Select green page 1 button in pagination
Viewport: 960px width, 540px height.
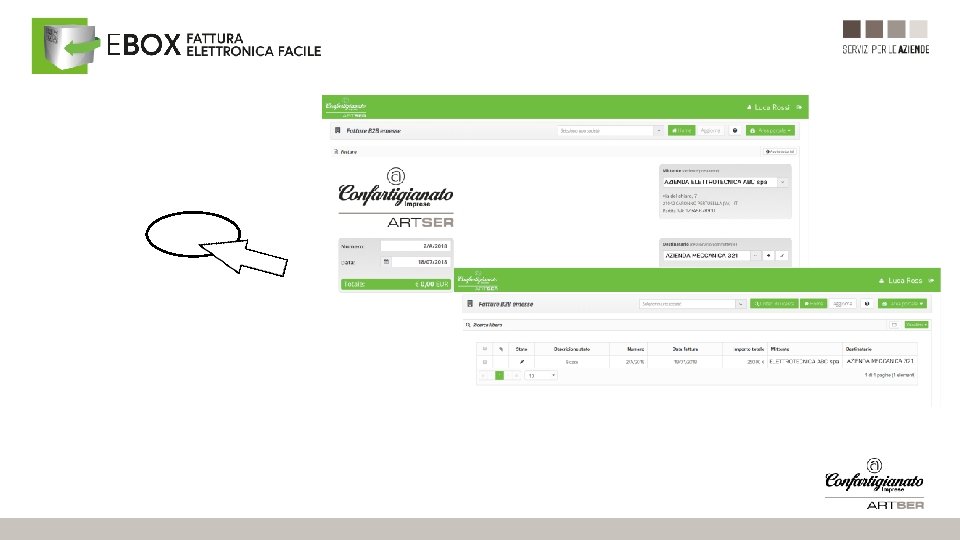click(500, 375)
